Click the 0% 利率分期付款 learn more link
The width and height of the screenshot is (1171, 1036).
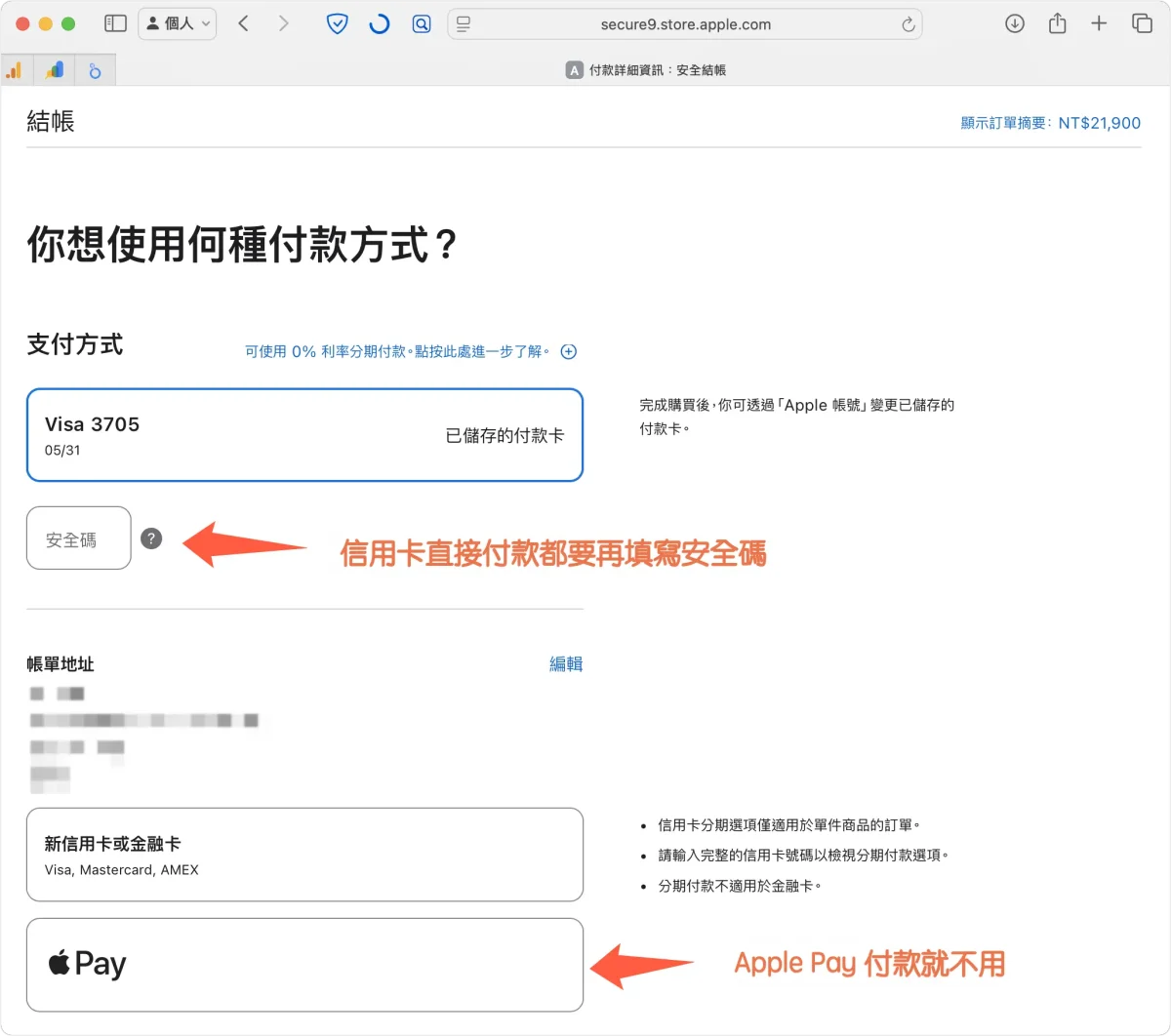pos(397,351)
